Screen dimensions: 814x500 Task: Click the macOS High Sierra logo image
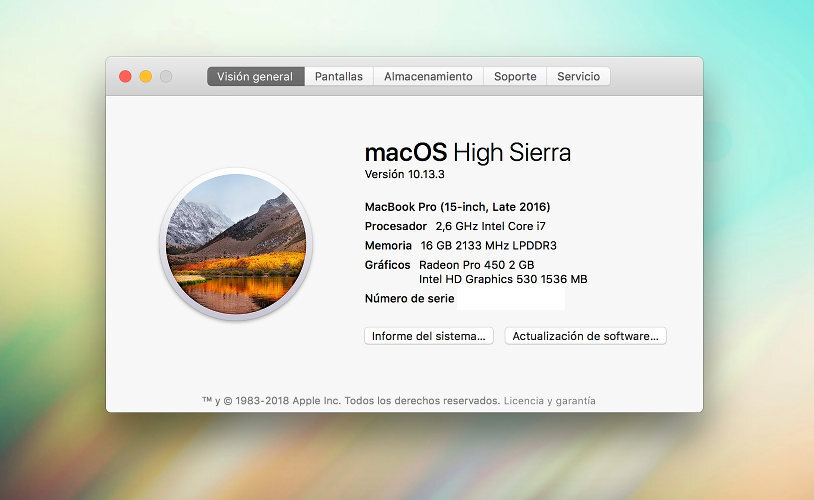tap(236, 244)
